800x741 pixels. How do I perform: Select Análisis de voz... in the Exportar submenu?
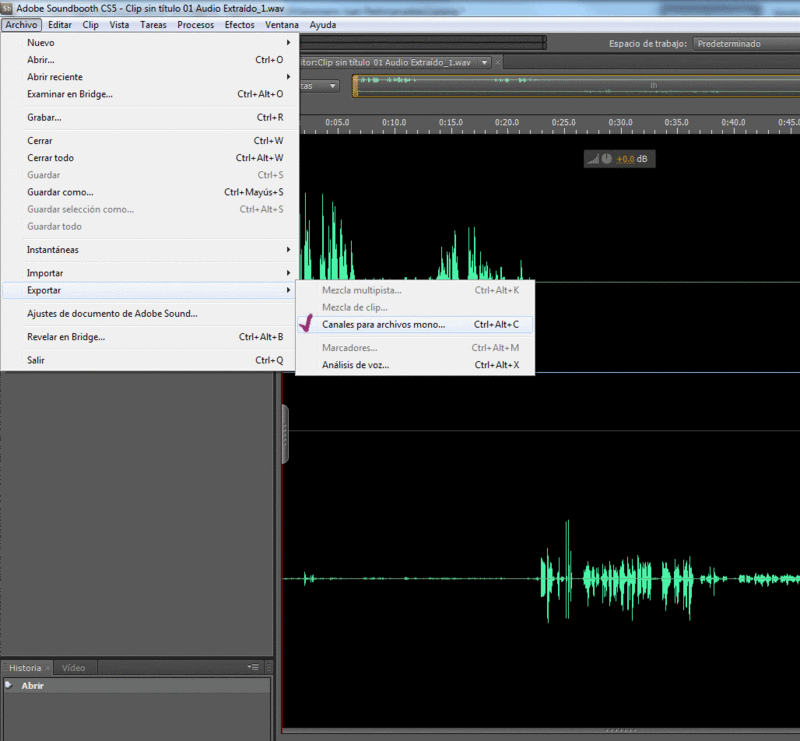pyautogui.click(x=415, y=365)
